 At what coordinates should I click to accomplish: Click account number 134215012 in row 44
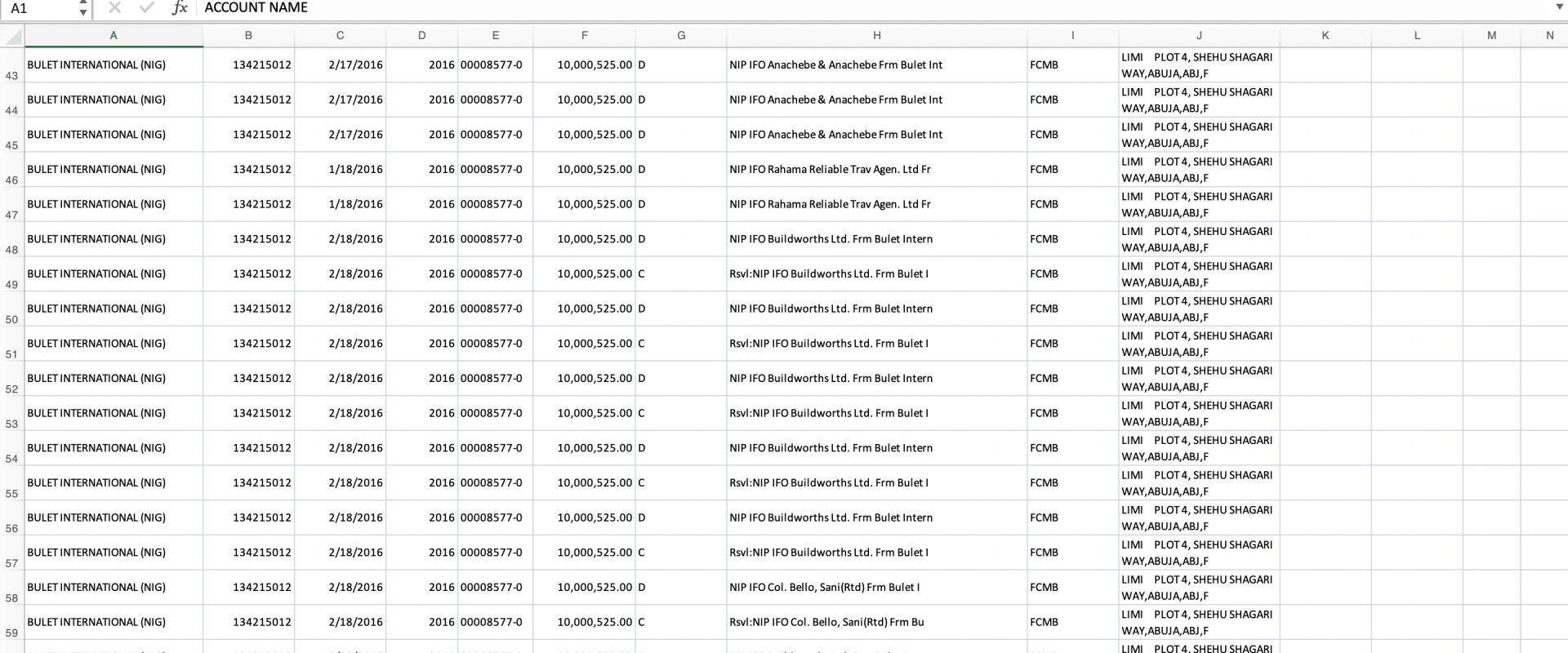tap(261, 100)
